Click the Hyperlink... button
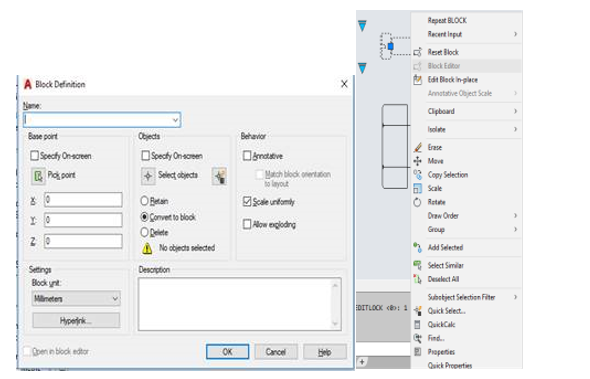This screenshot has height=379, width=590. [76, 321]
